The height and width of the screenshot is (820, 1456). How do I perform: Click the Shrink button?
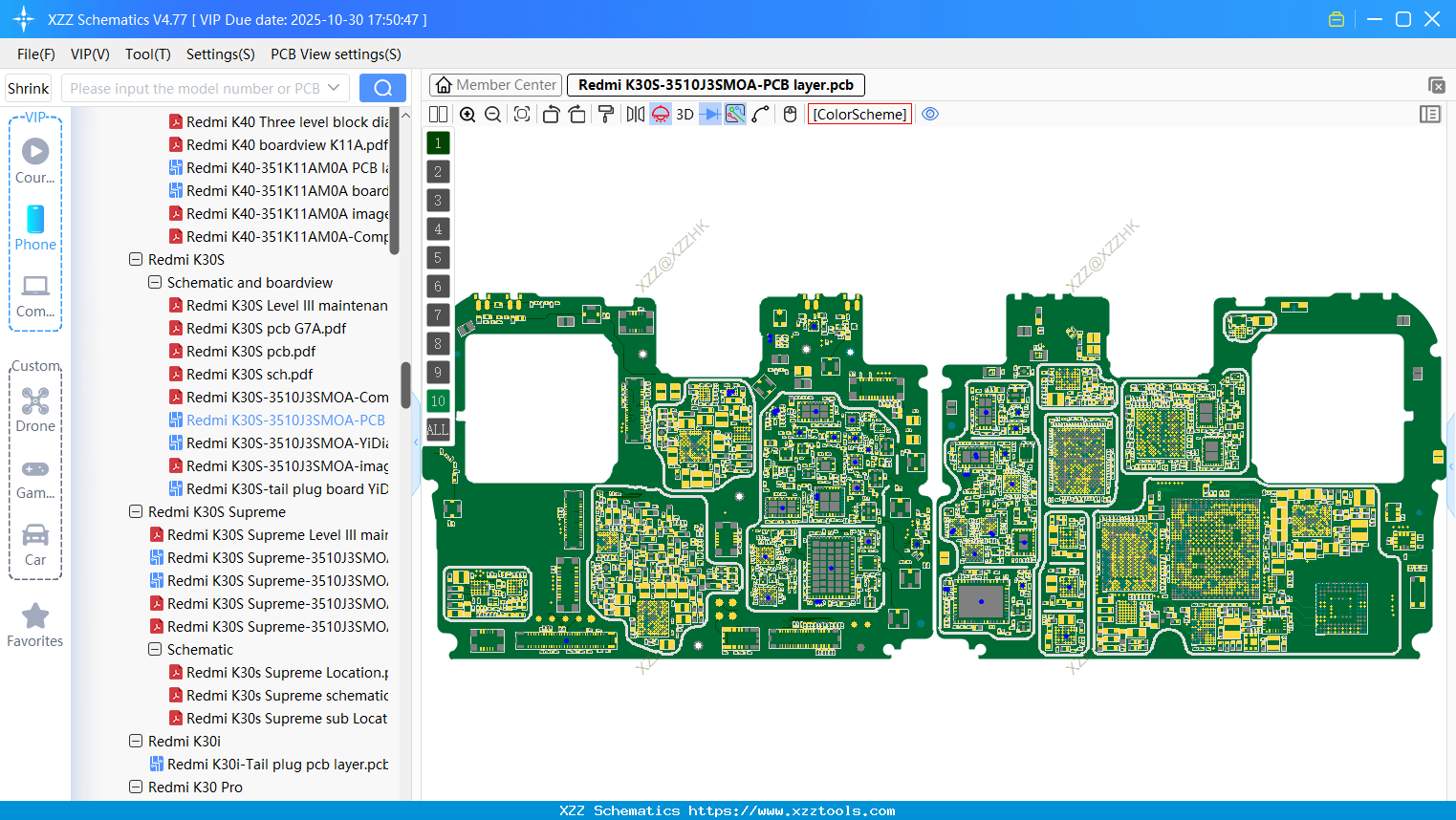point(28,87)
